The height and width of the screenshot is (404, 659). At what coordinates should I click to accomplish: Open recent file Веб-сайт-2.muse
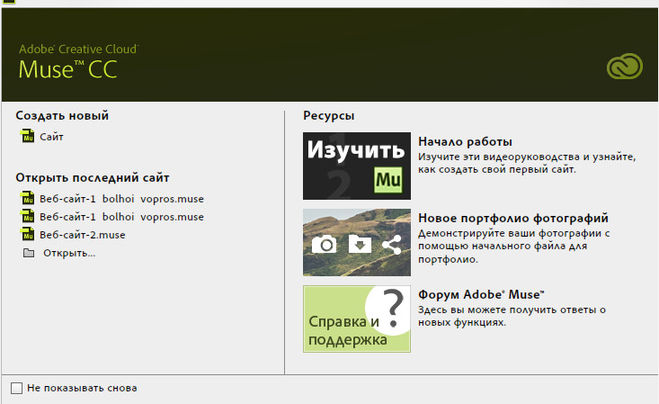point(82,235)
